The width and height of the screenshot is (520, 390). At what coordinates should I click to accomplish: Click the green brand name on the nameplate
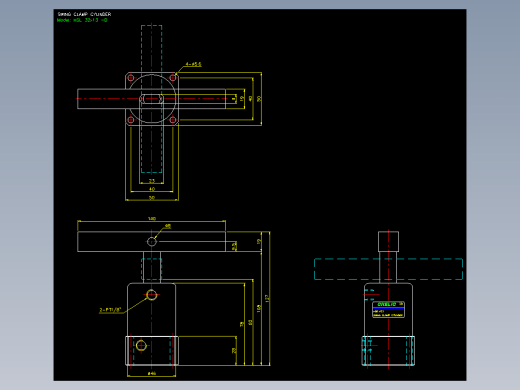pyautogui.click(x=387, y=304)
